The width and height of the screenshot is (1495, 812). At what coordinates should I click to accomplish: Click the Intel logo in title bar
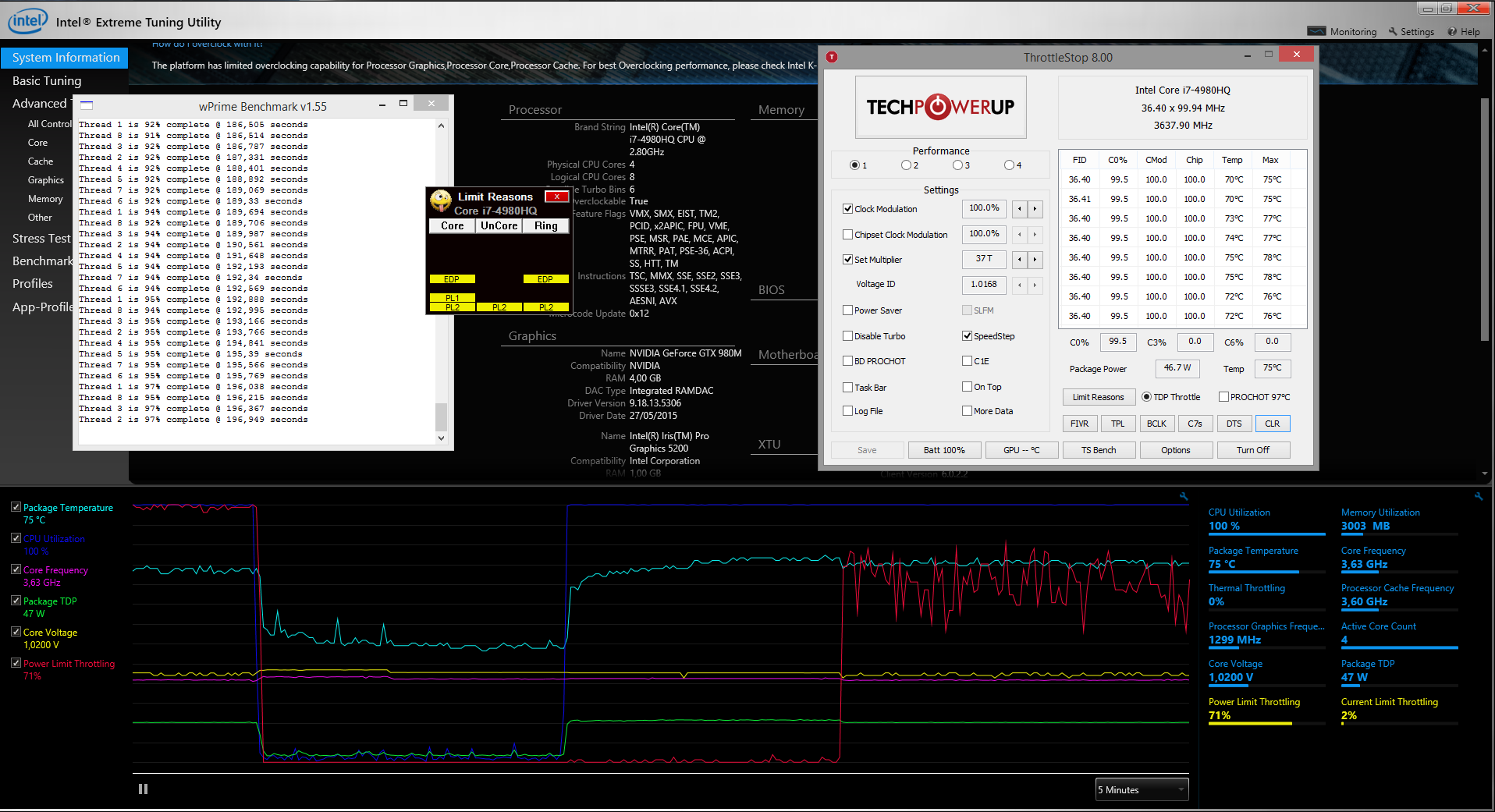point(28,21)
